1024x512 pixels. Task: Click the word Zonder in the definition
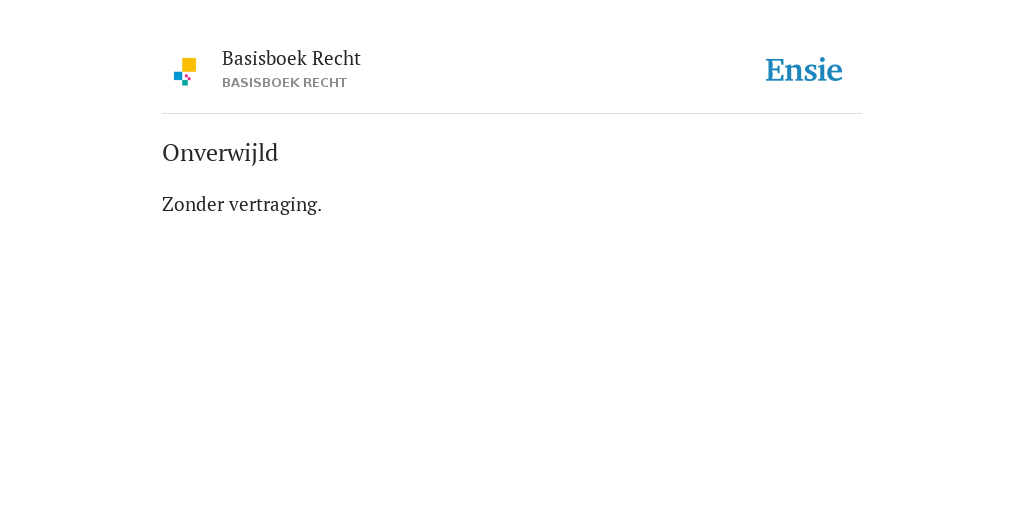193,204
